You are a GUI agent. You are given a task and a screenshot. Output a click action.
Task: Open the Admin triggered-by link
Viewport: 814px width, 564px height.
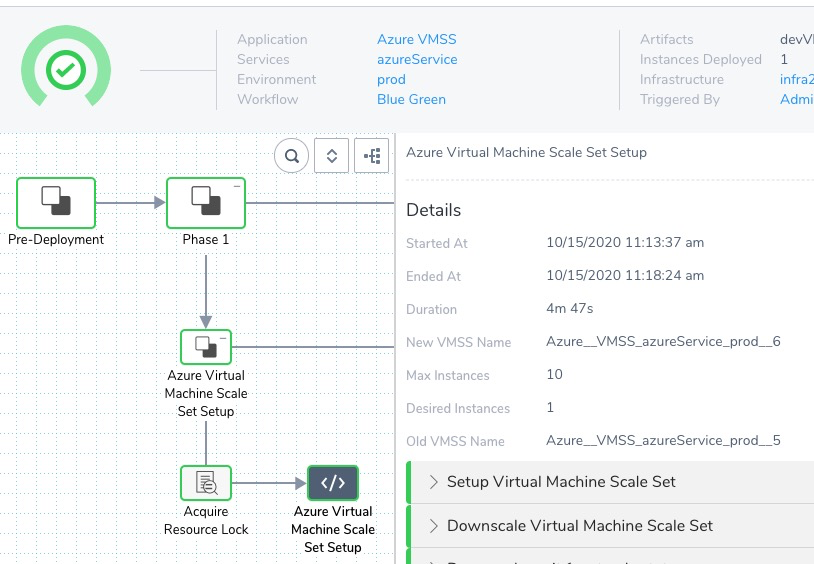[796, 99]
